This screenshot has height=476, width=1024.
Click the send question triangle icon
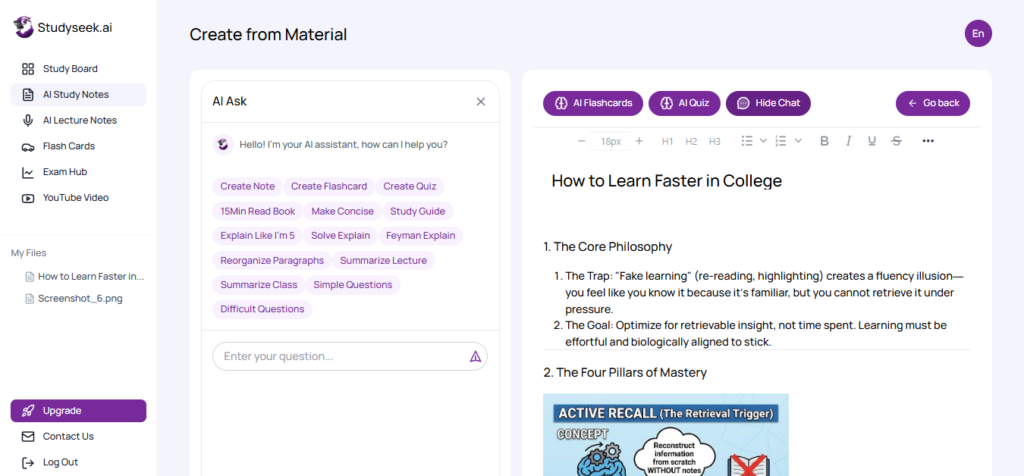point(475,357)
